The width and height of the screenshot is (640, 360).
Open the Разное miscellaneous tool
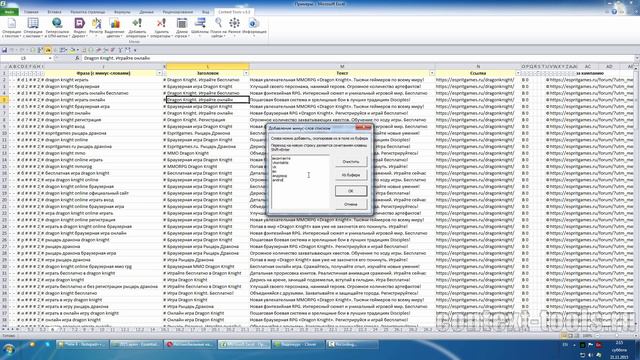point(234,28)
